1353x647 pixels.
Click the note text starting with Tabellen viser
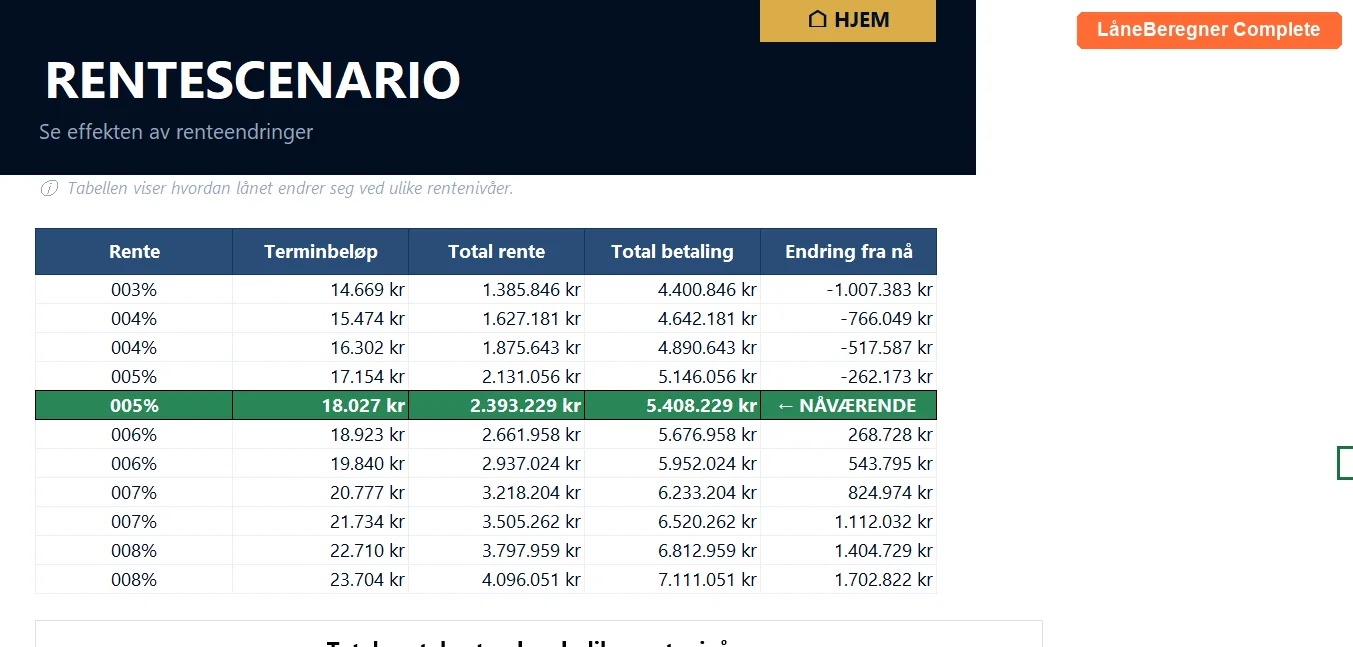pos(290,189)
